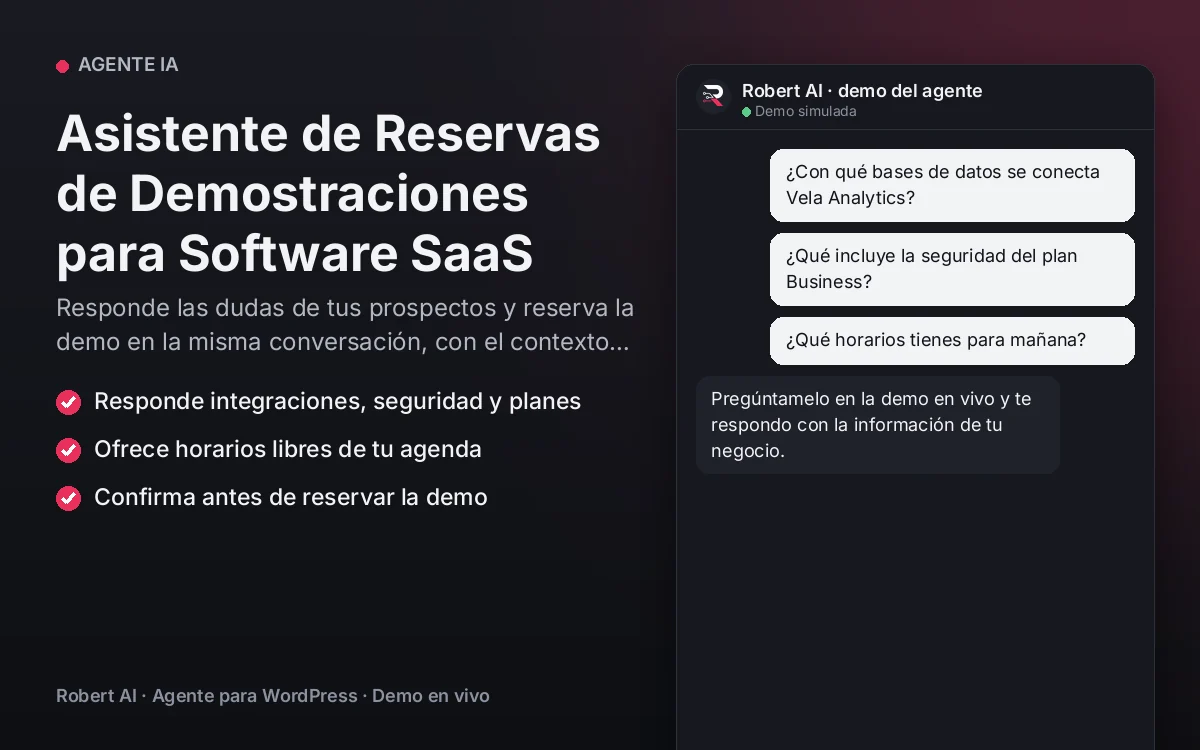Click the AGENTE IA label
1200x750 pixels.
[x=128, y=65]
